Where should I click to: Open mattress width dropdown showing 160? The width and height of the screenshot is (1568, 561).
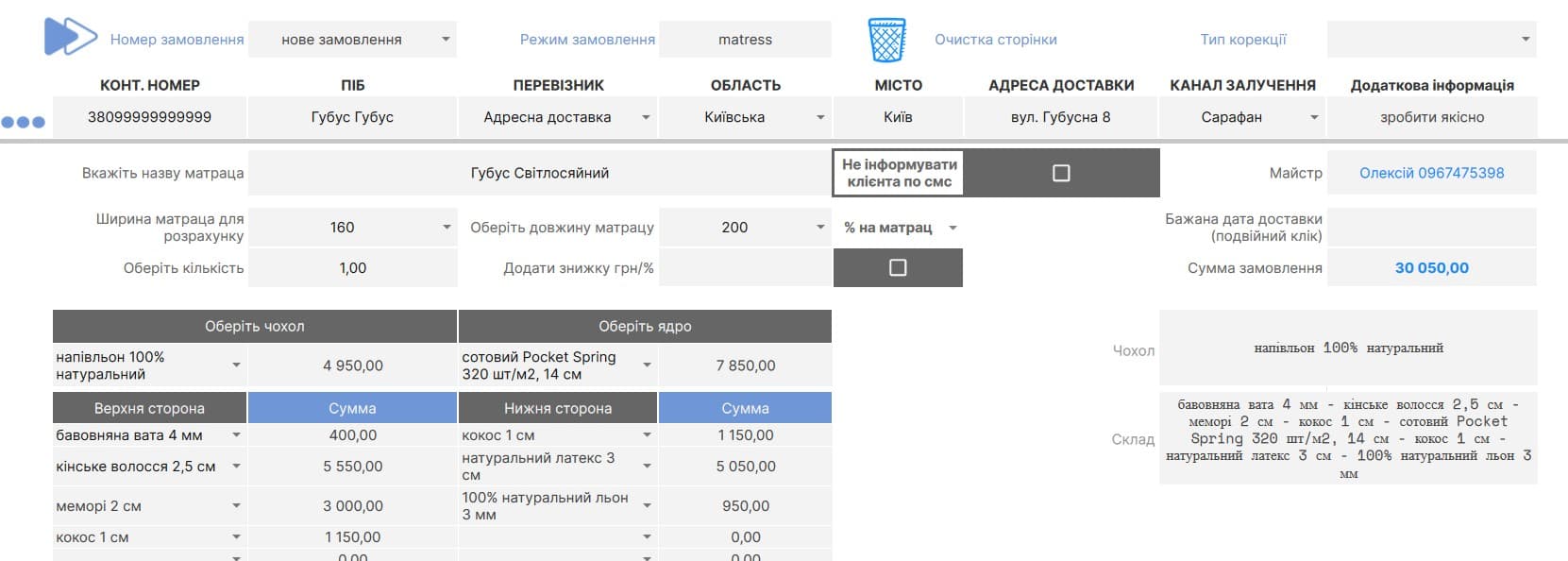coord(447,228)
